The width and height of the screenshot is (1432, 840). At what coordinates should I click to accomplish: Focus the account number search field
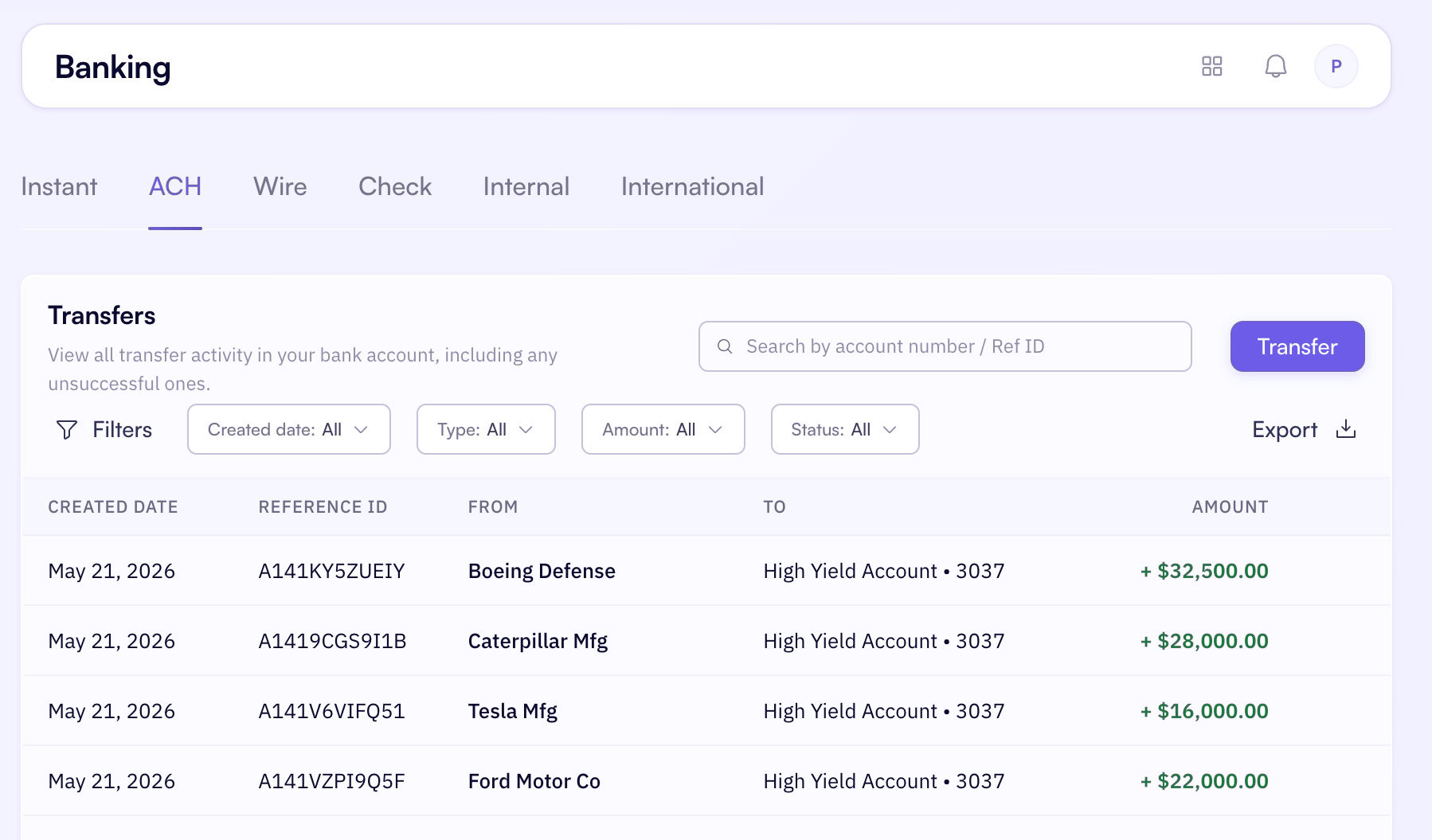pyautogui.click(x=945, y=346)
